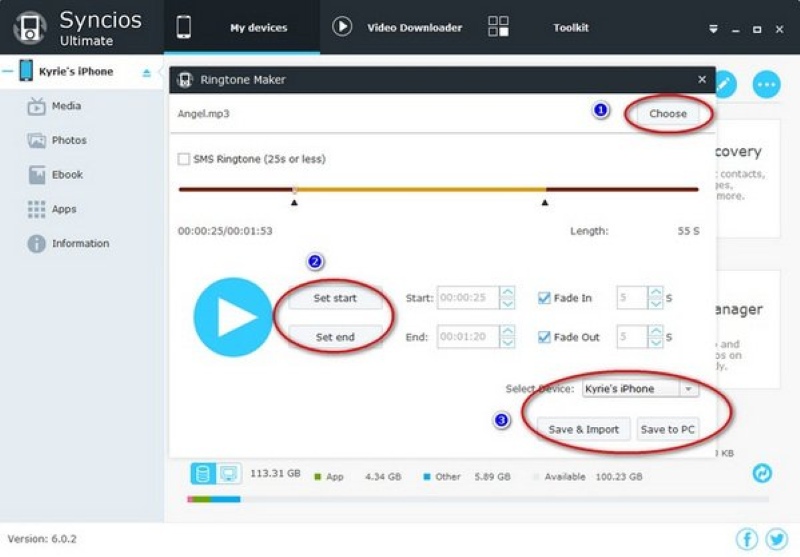Switch to Video Downloader tab
Viewport: 800px width, 557px height.
pos(414,28)
